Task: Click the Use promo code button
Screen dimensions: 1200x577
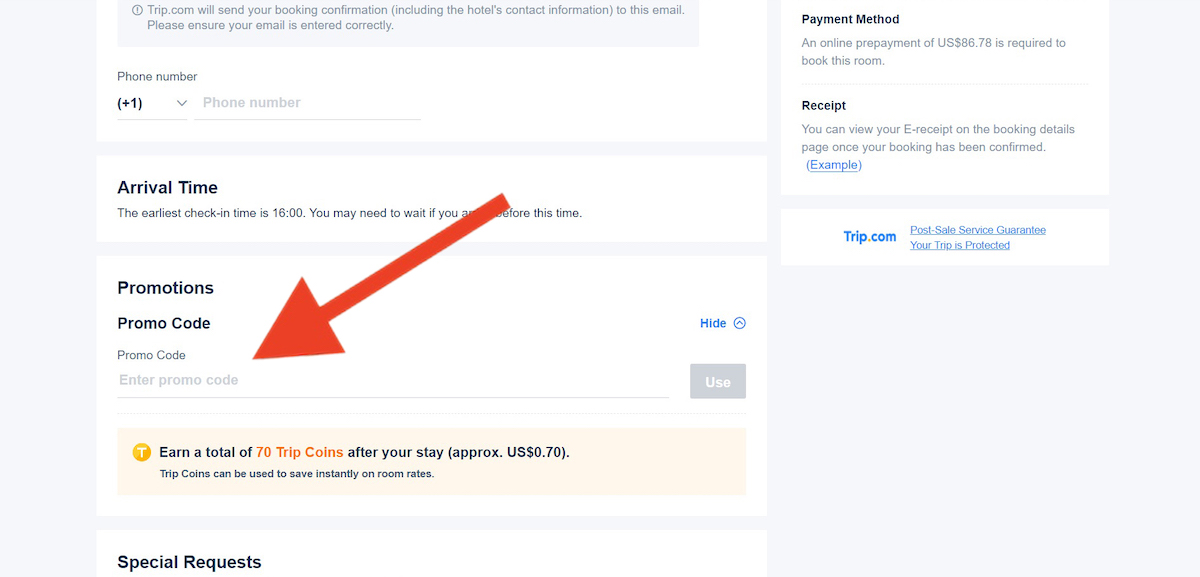Action: [x=718, y=382]
